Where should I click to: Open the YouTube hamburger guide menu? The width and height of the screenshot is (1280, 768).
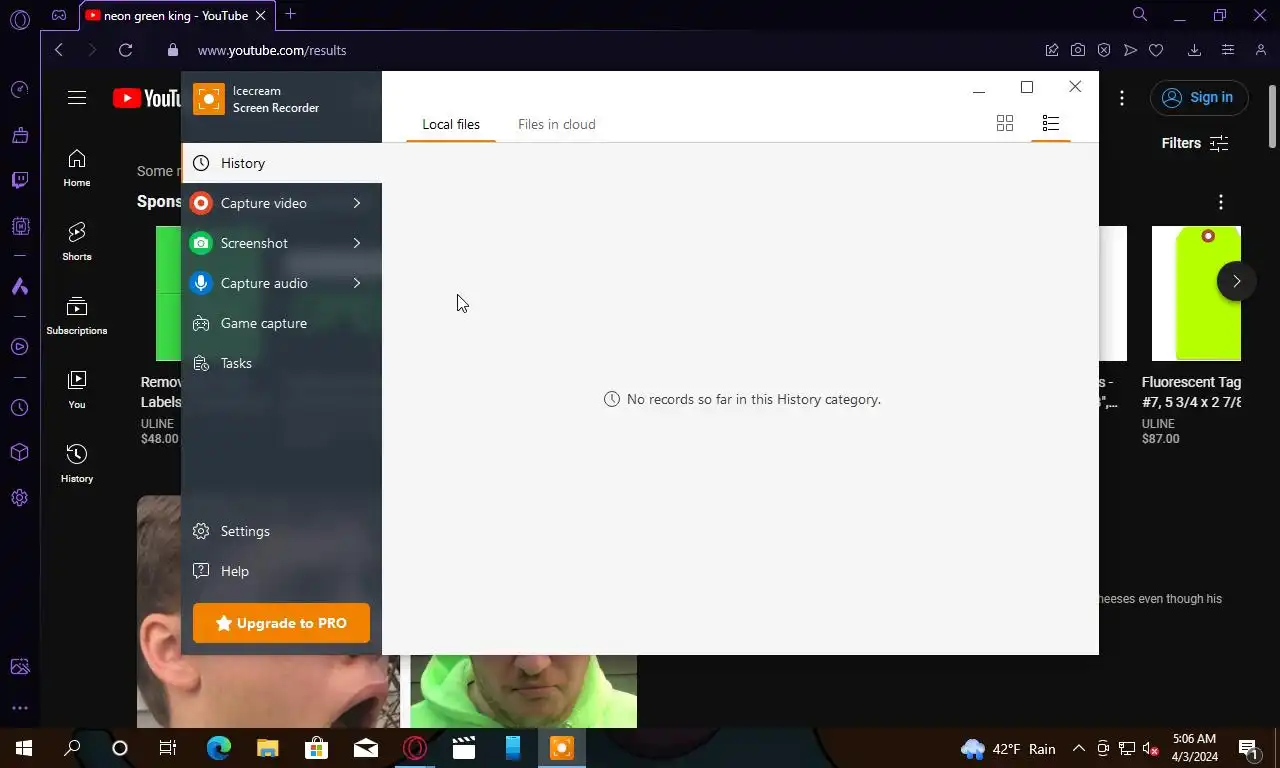coord(77,97)
